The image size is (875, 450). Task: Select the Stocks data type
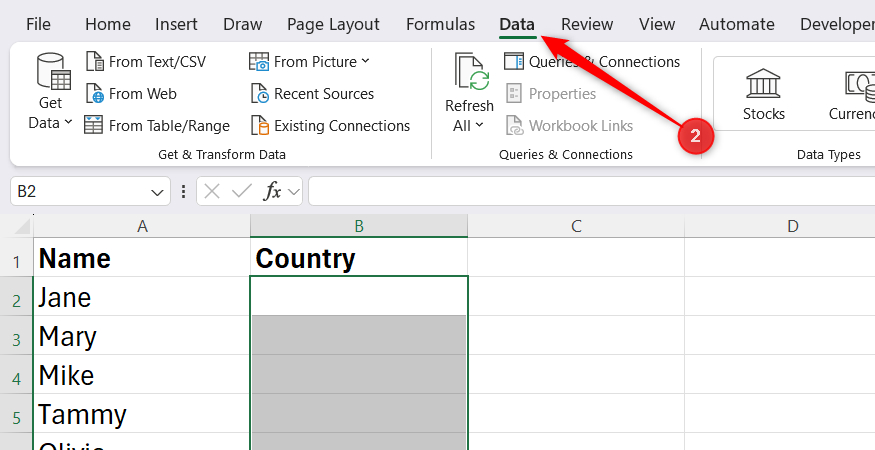point(763,94)
